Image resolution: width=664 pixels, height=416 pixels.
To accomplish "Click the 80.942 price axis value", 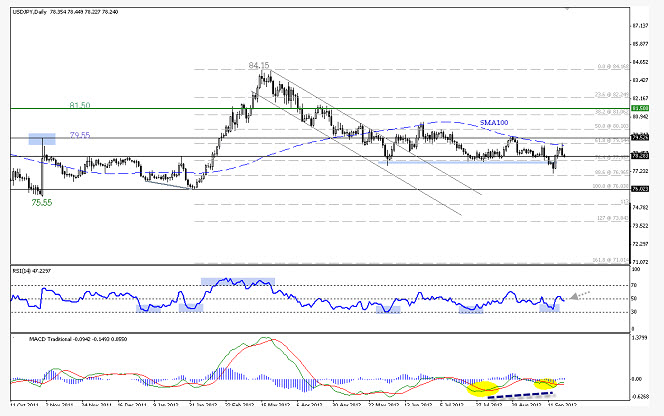I will pos(640,116).
